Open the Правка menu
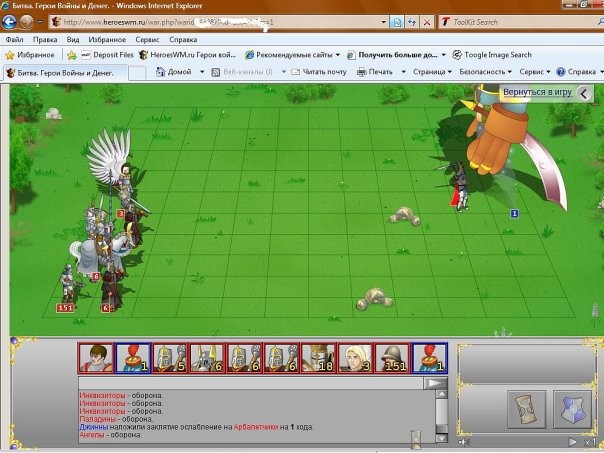Screen dimensions: 604x453 pyautogui.click(x=45, y=39)
